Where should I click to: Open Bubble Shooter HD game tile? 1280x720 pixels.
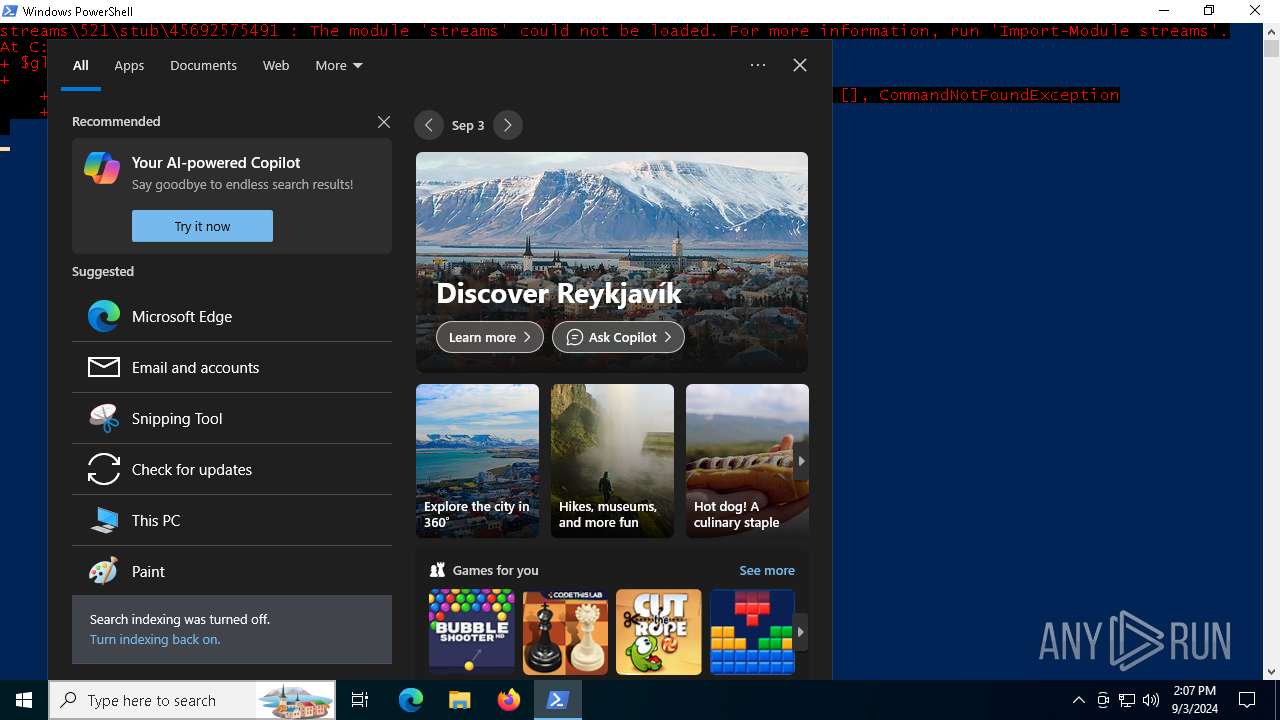pyautogui.click(x=472, y=632)
